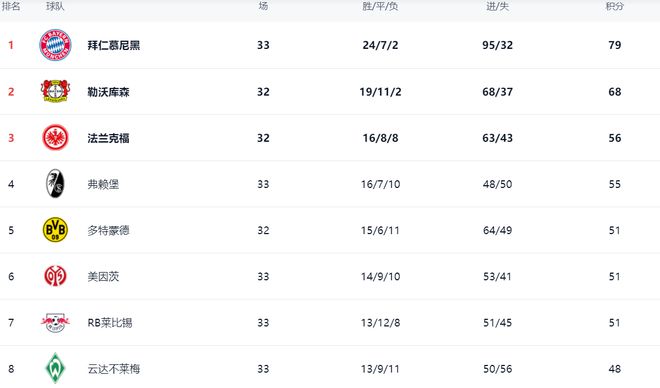Image resolution: width=660 pixels, height=388 pixels.
Task: Open team name RB莱比锡
Action: (x=110, y=323)
